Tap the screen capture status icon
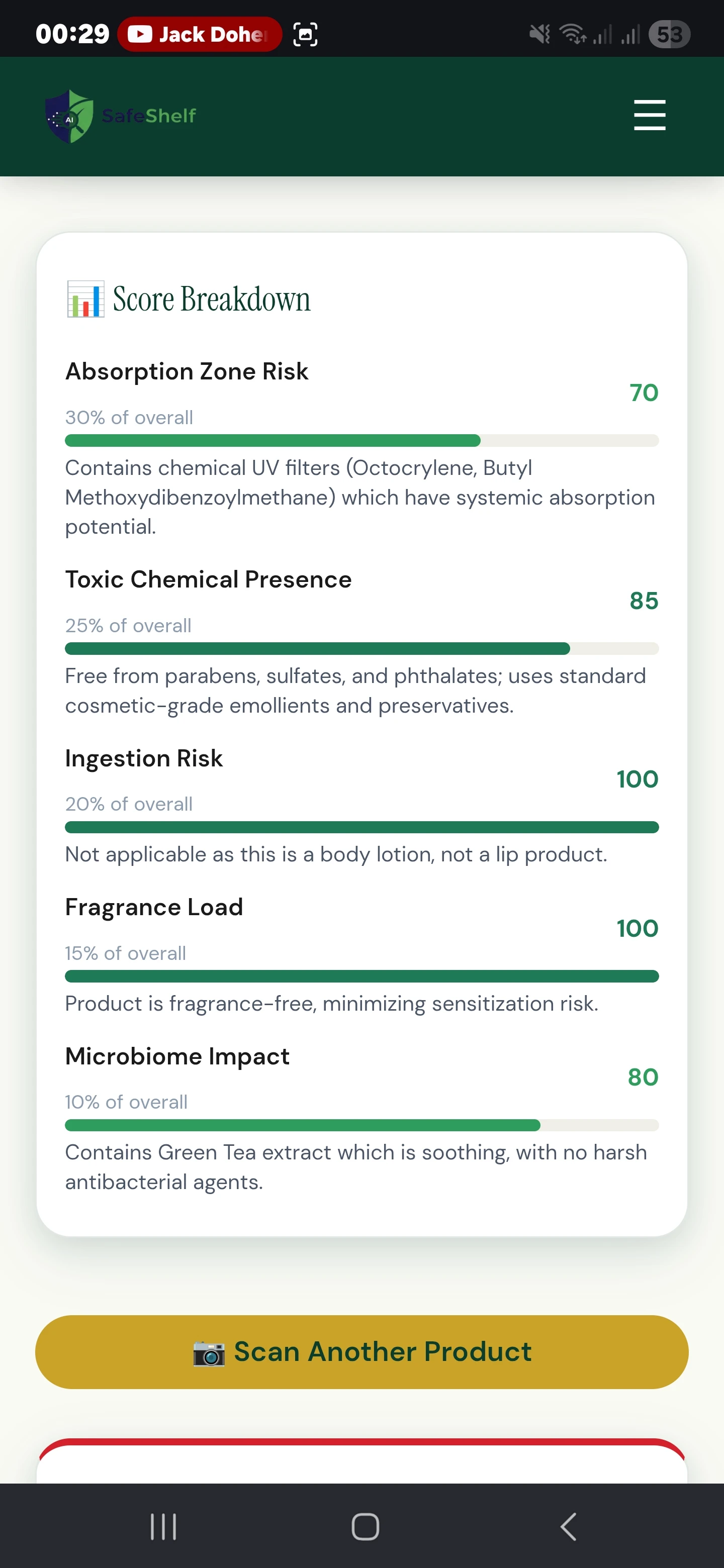The image size is (724, 1568). 305,34
